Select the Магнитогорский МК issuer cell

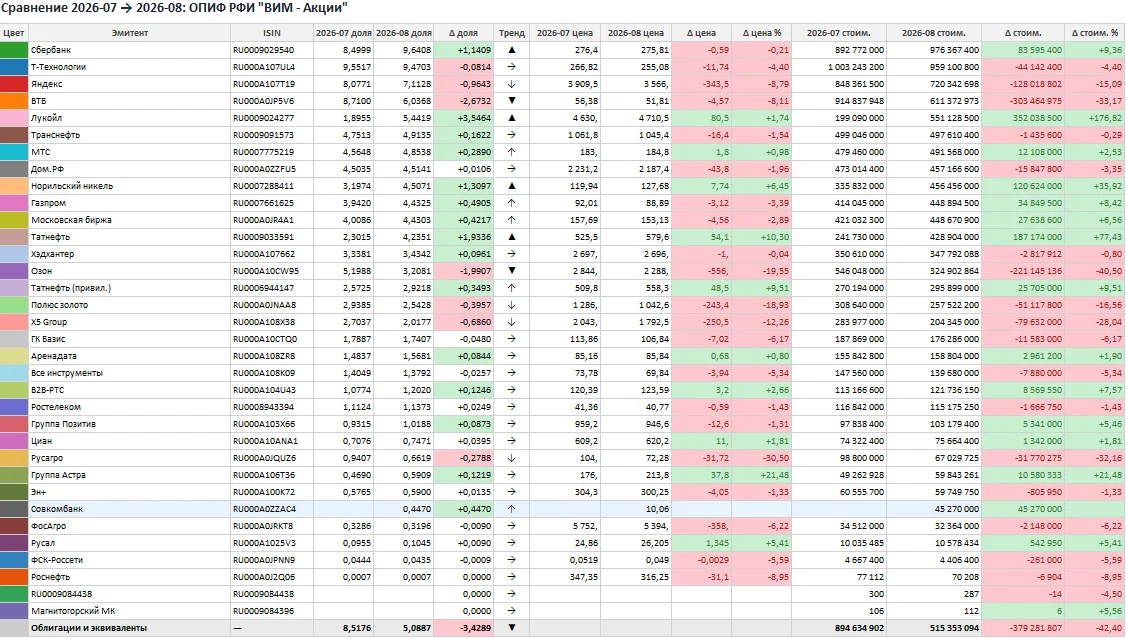(129, 611)
